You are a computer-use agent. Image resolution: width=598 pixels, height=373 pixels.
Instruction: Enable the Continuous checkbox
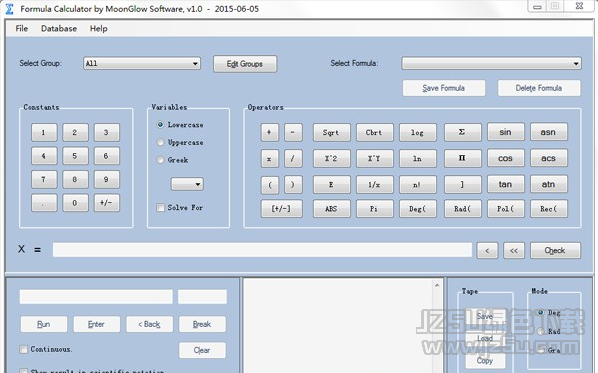pyautogui.click(x=24, y=349)
